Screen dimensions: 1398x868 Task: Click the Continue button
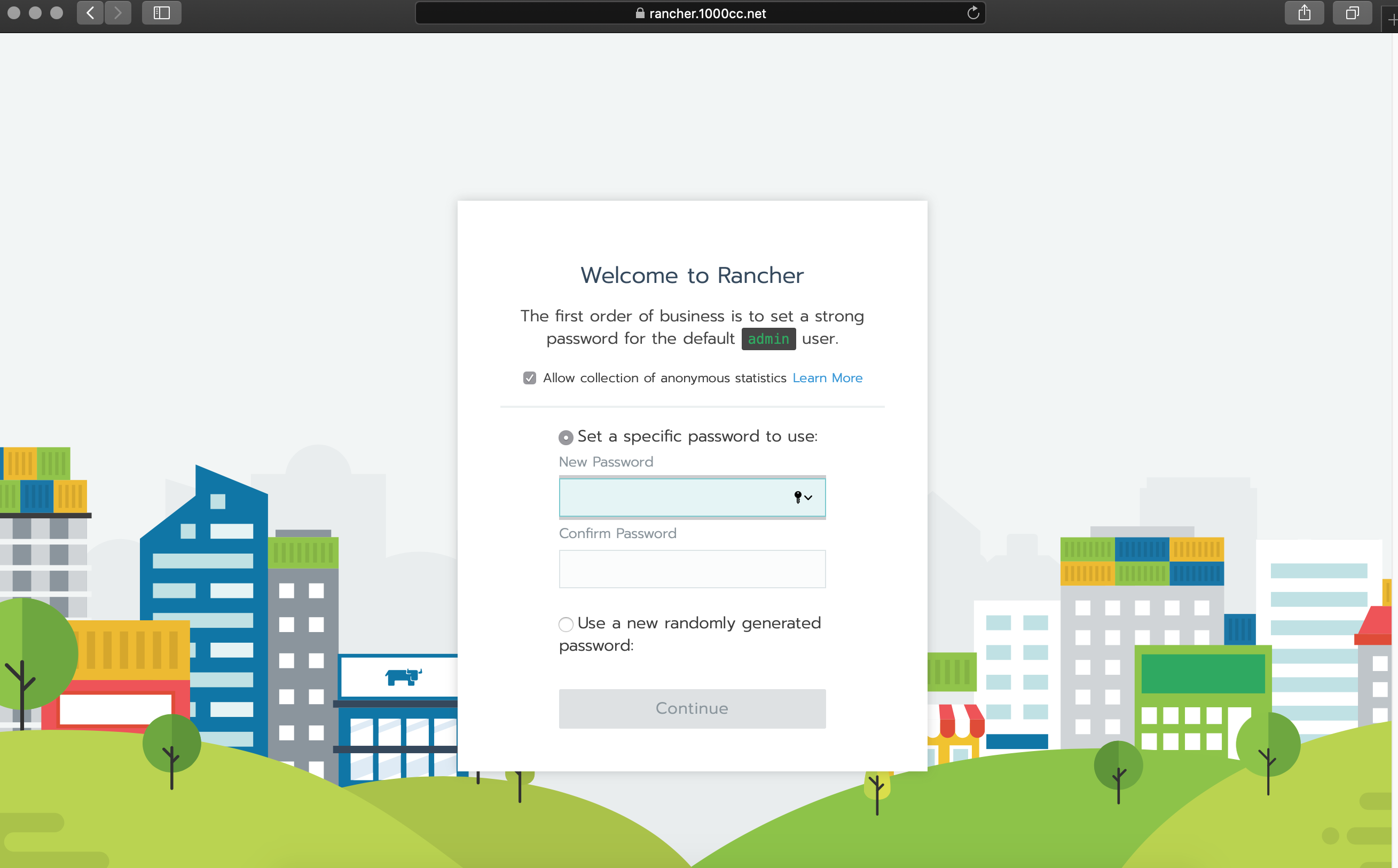point(692,708)
